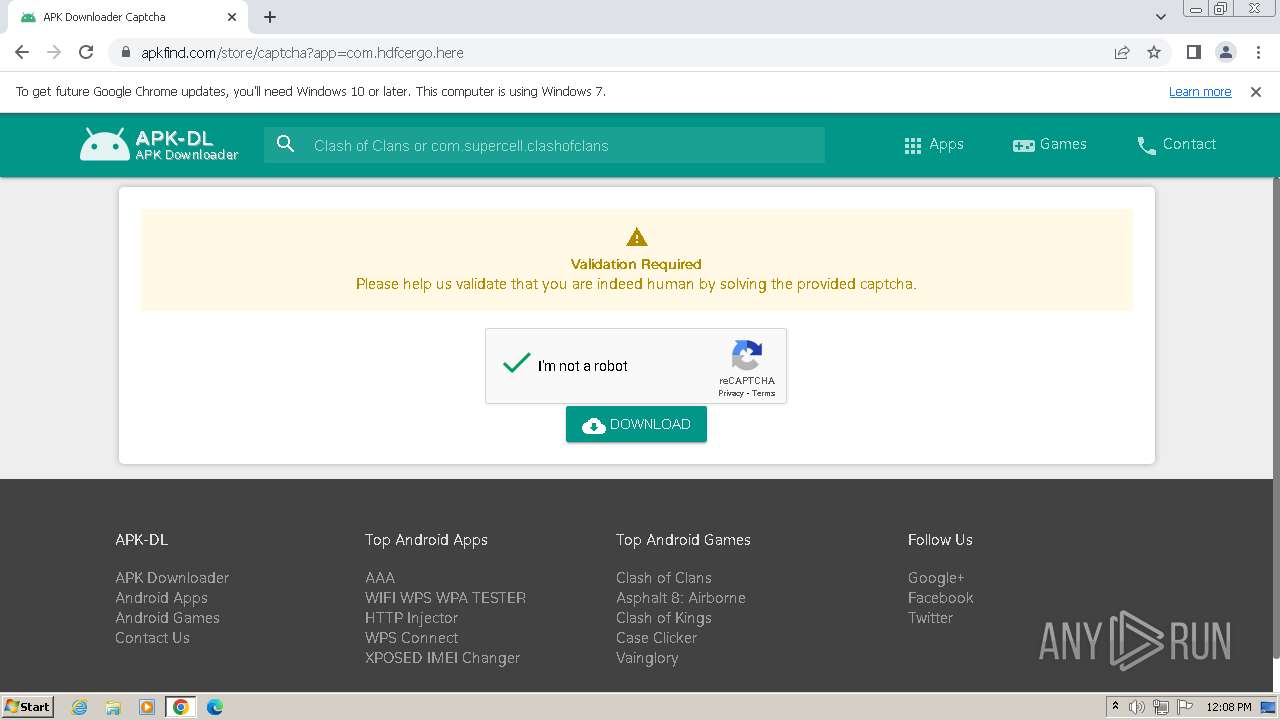Click the network tray icon
This screenshot has height=720, width=1280.
tap(1161, 707)
